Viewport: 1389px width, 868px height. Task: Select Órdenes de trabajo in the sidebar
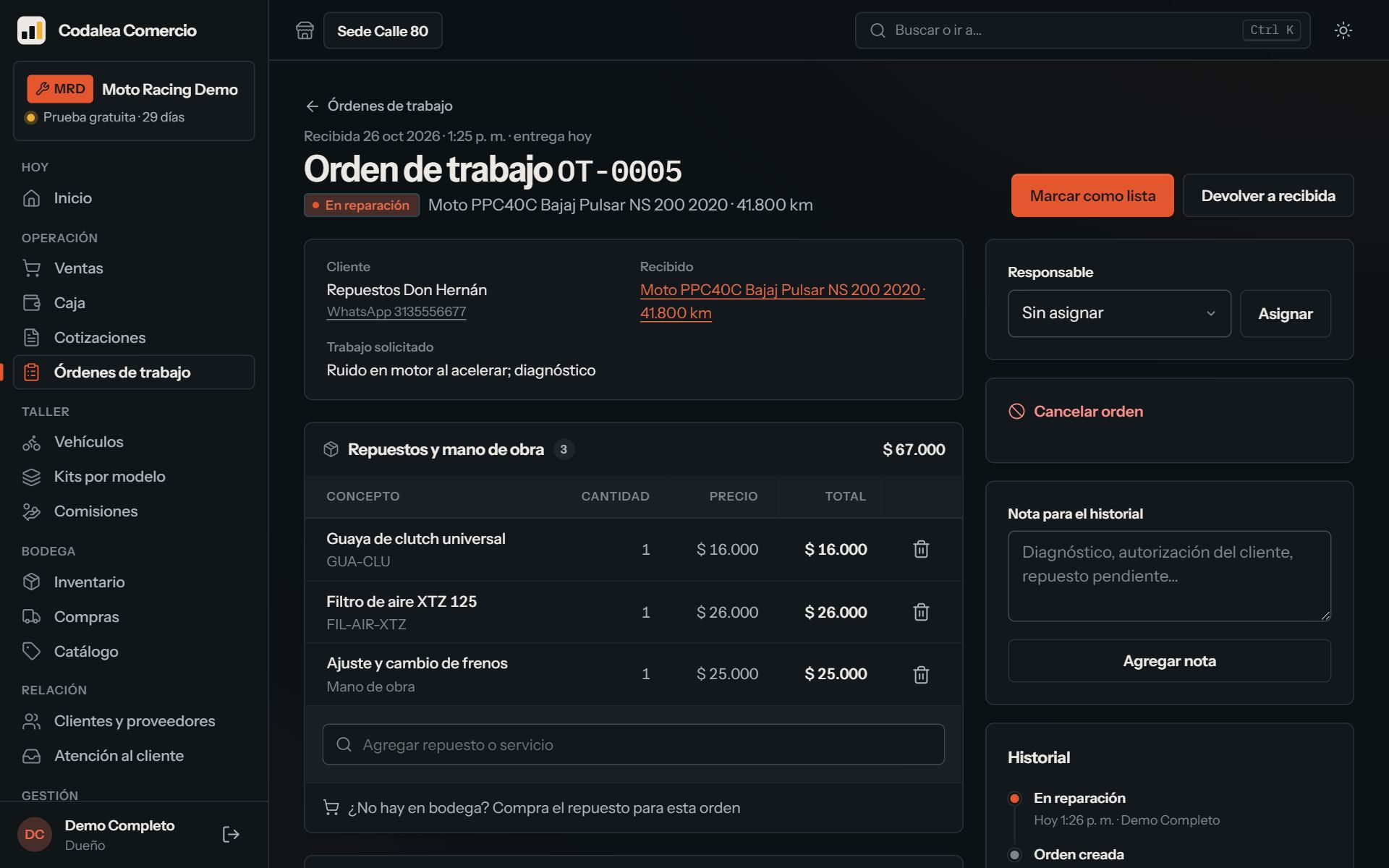[134, 373]
